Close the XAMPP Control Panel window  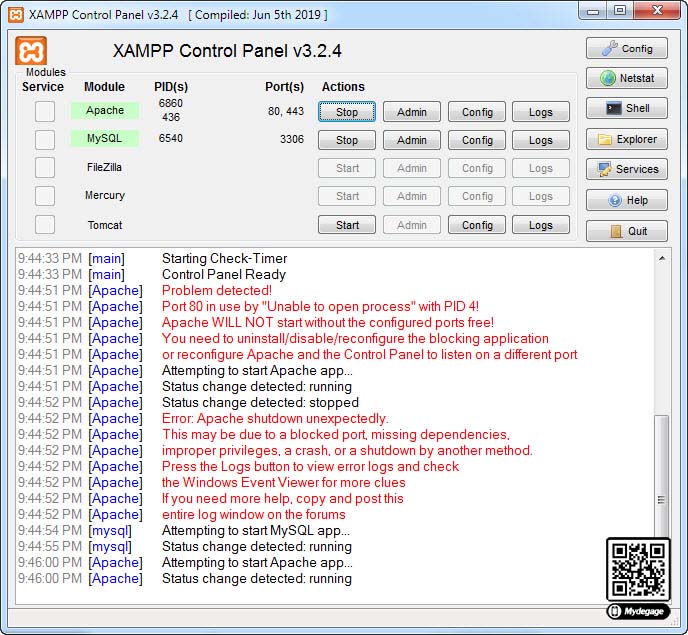657,11
